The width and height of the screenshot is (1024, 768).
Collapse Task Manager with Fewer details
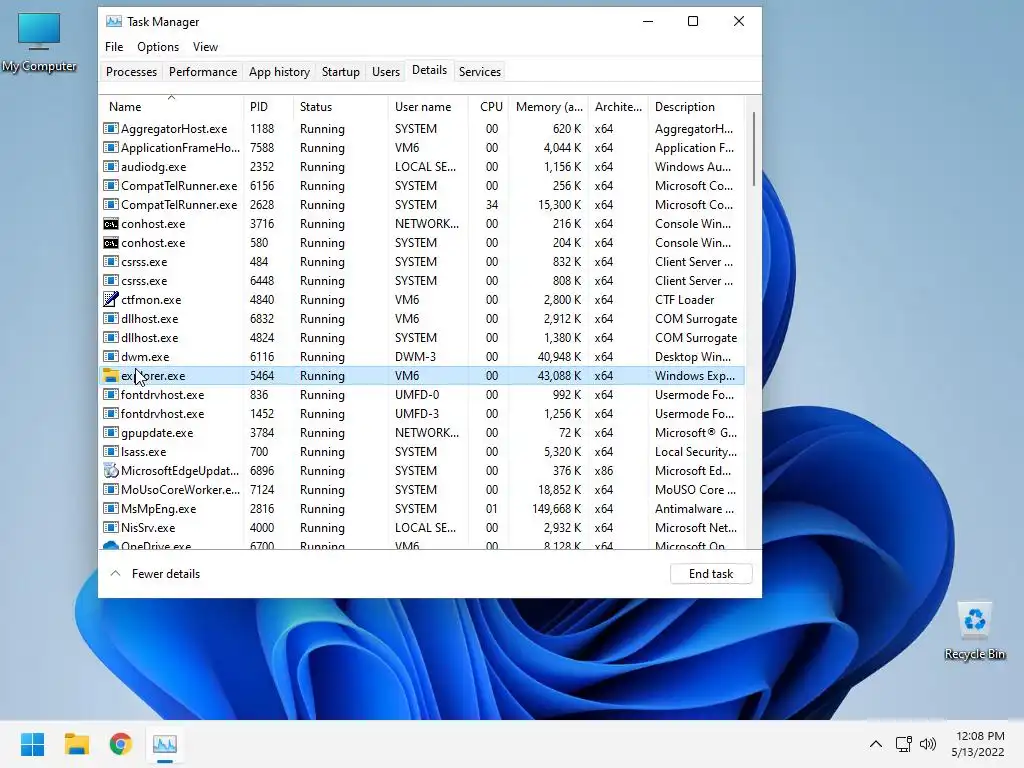pos(155,573)
